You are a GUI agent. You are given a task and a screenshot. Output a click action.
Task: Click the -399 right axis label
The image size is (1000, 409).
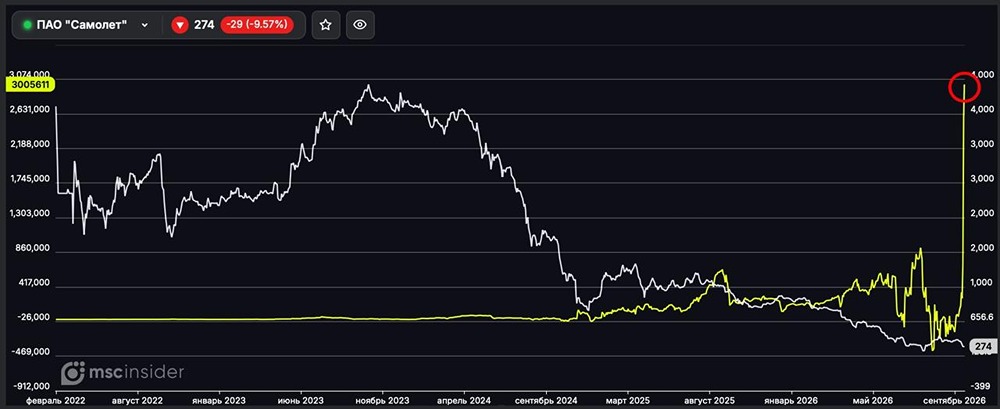pyautogui.click(x=981, y=386)
